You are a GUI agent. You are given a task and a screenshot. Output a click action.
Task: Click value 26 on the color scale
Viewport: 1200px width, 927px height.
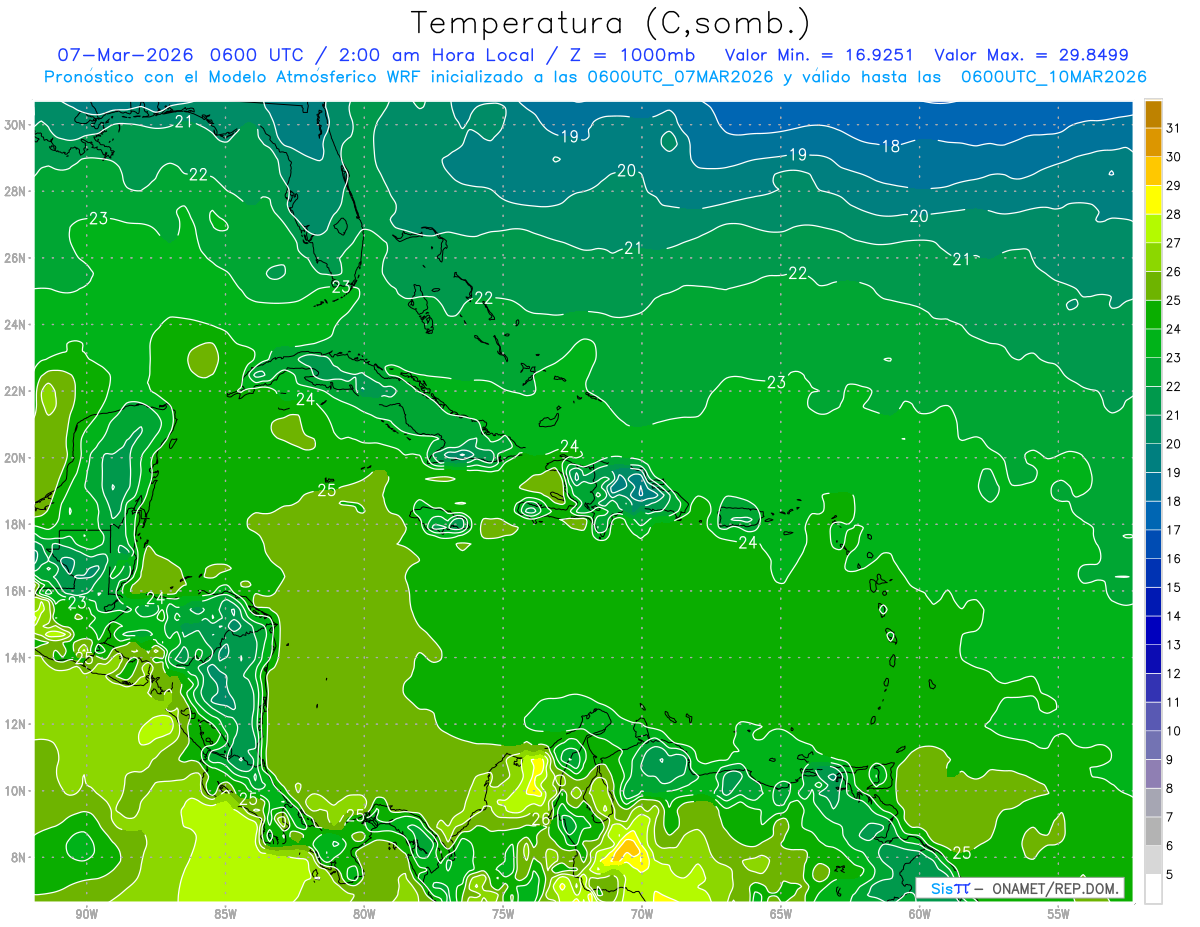(x=1174, y=271)
